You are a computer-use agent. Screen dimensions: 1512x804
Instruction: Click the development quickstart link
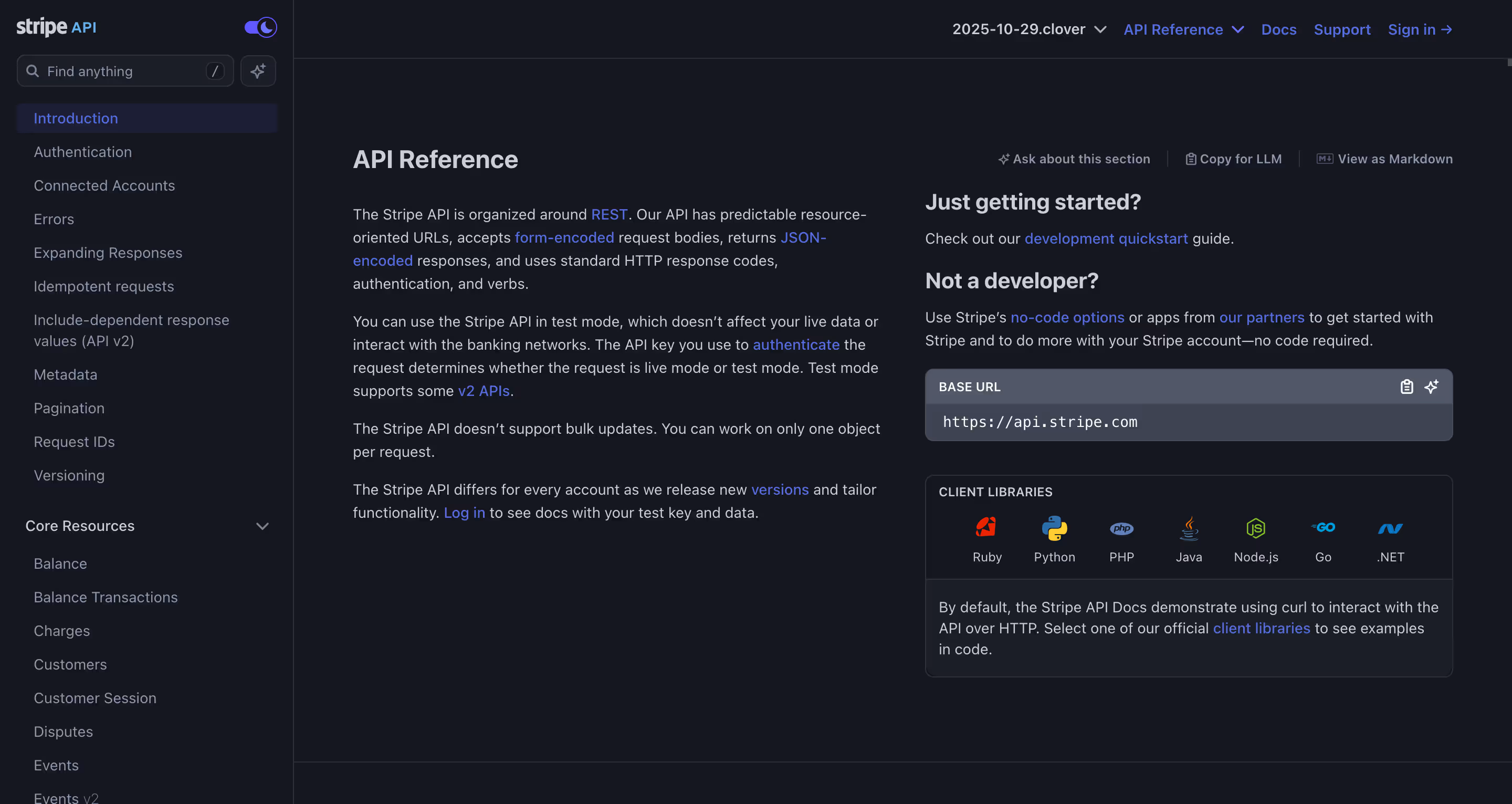[x=1106, y=238]
